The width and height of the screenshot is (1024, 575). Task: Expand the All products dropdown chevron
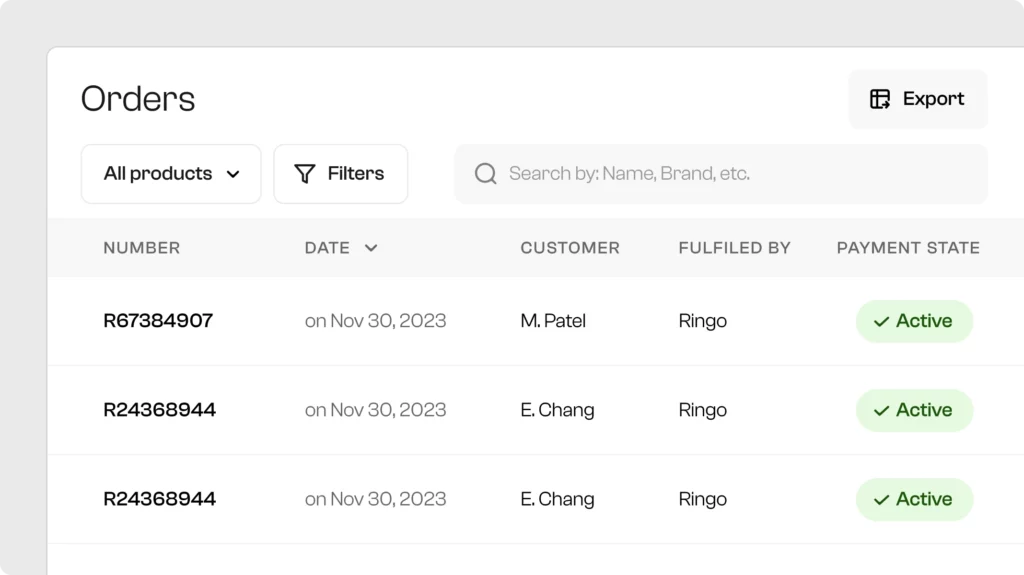(x=233, y=174)
